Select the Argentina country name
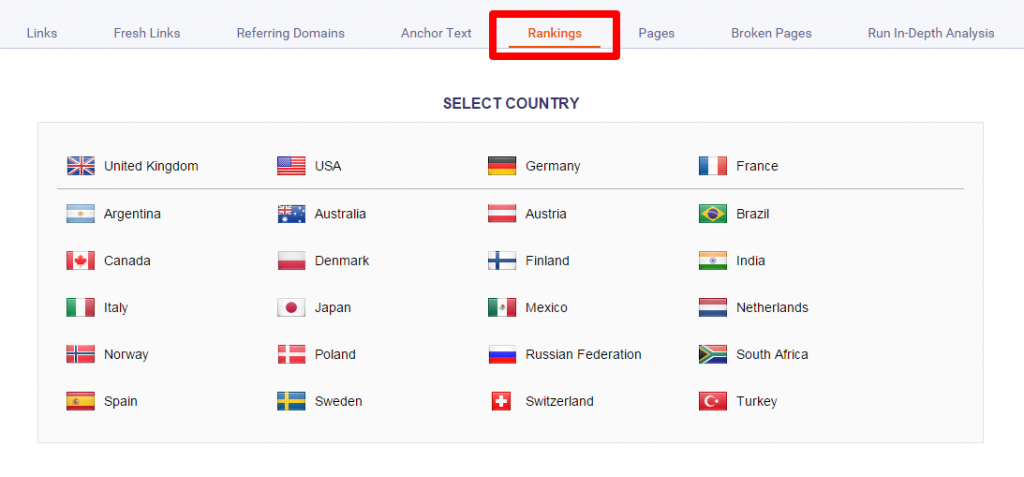The height and width of the screenshot is (477, 1024). 132,214
